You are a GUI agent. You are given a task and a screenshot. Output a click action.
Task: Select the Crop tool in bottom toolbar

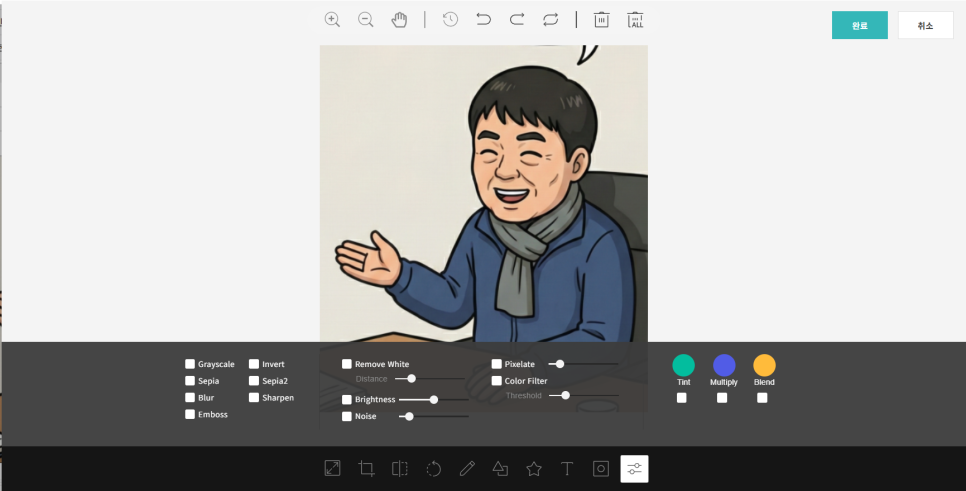tap(366, 468)
